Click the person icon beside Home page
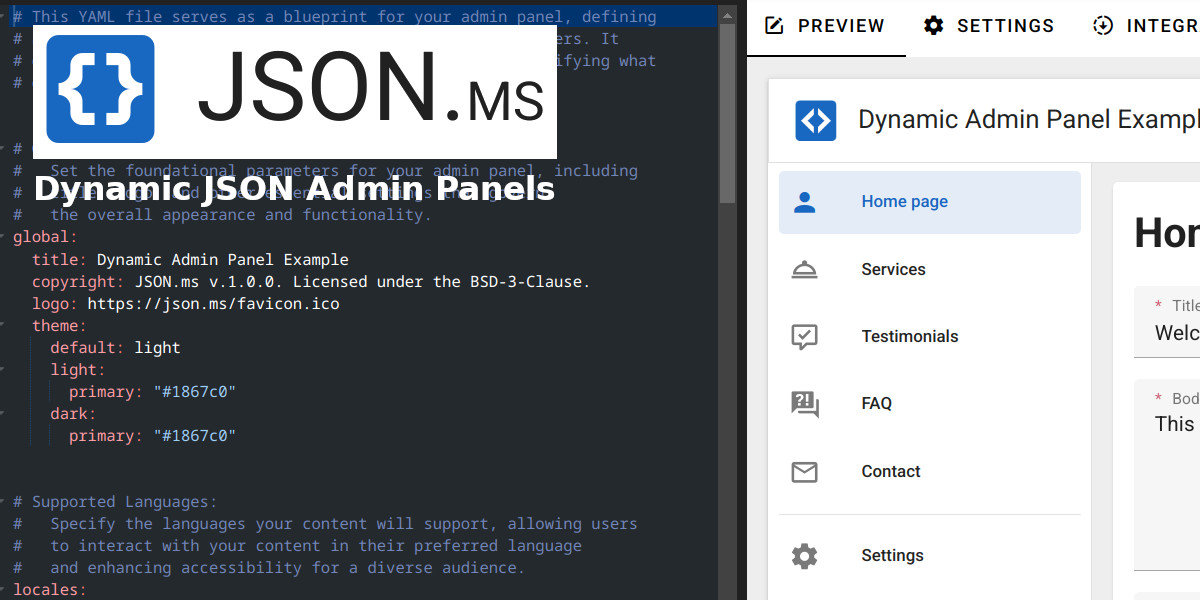Viewport: 1200px width, 600px height. pyautogui.click(x=804, y=202)
